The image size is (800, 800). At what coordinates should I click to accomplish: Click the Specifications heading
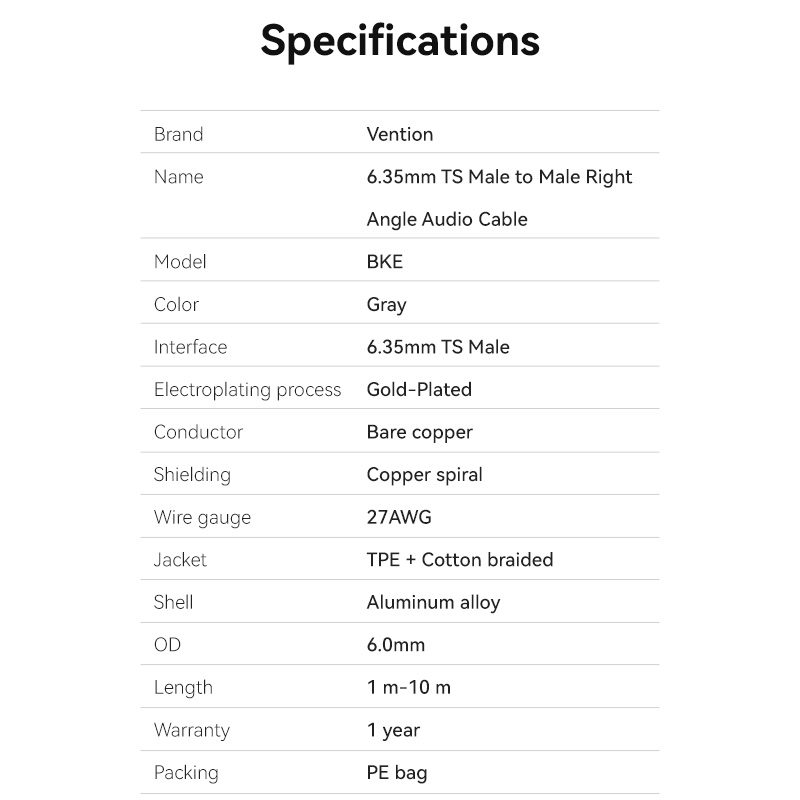click(x=400, y=41)
